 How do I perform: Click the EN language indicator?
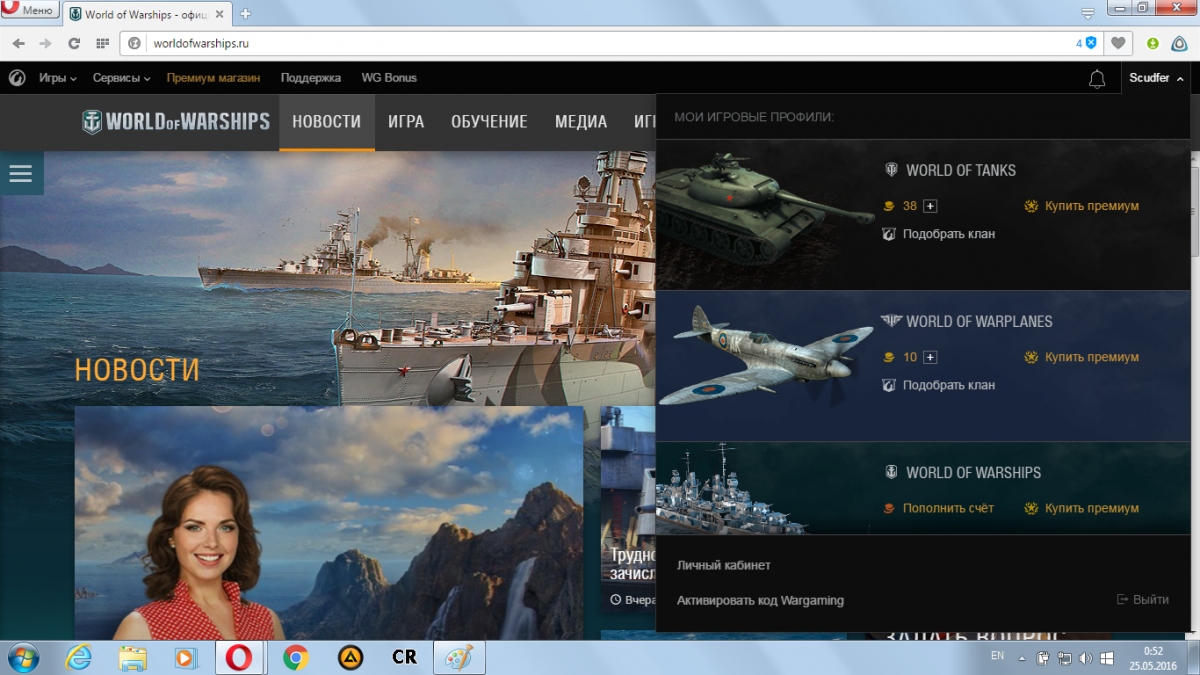pyautogui.click(x=997, y=656)
